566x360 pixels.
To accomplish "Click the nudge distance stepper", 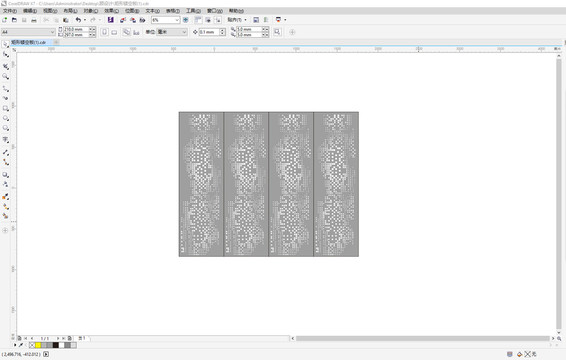I will (x=222, y=32).
